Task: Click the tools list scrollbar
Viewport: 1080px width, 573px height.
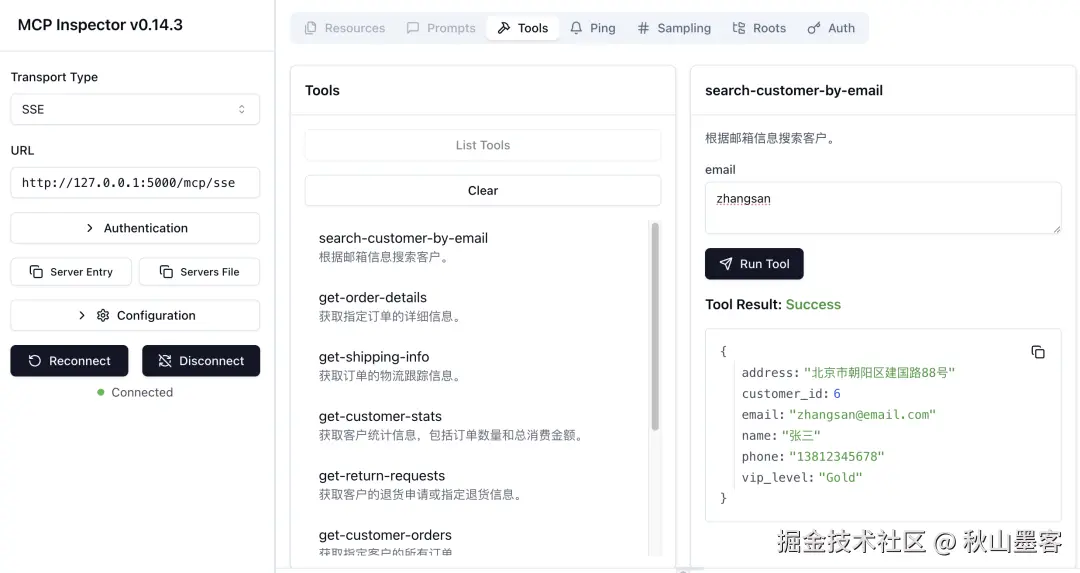Action: (x=655, y=327)
